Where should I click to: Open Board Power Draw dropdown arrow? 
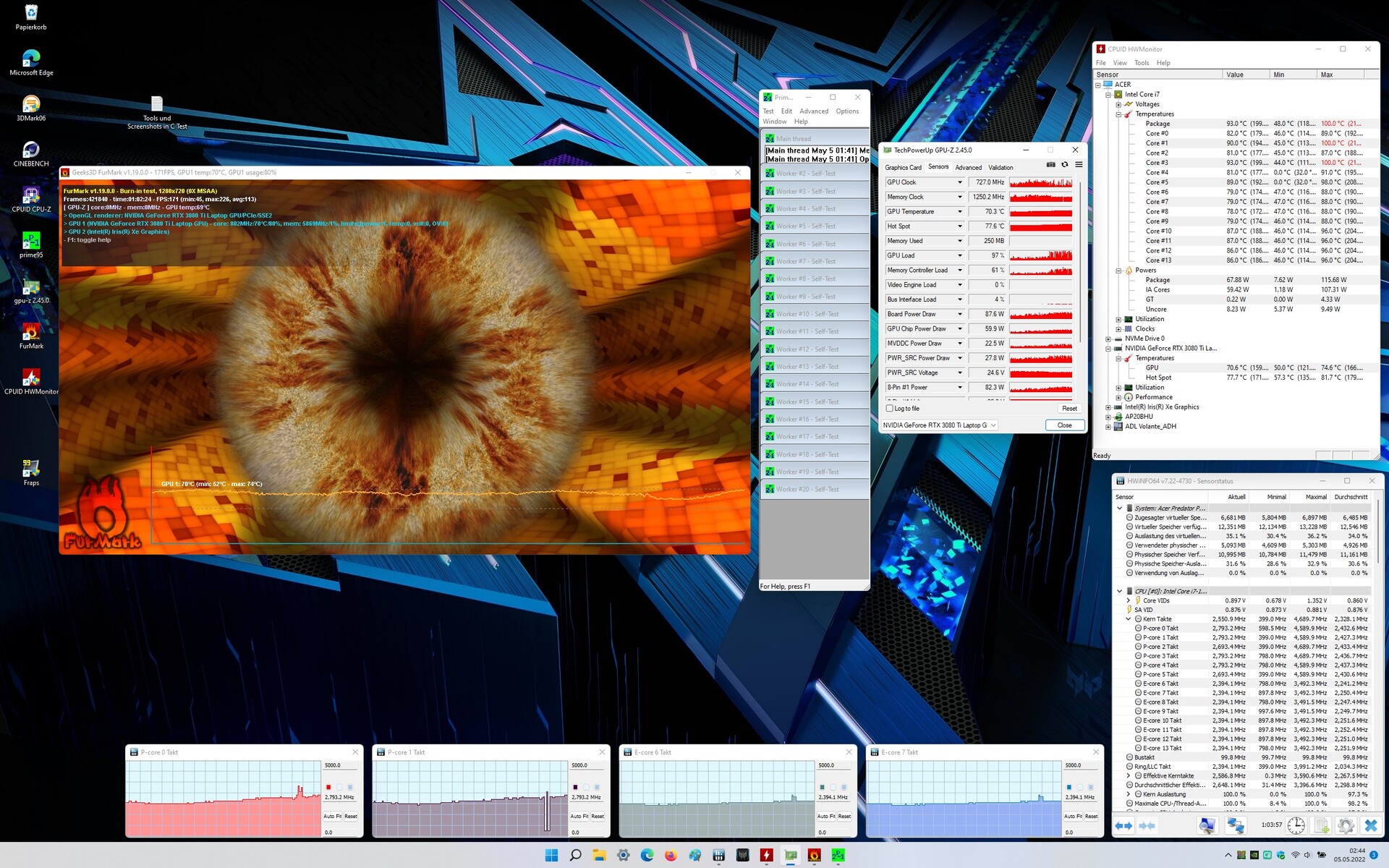point(960,314)
